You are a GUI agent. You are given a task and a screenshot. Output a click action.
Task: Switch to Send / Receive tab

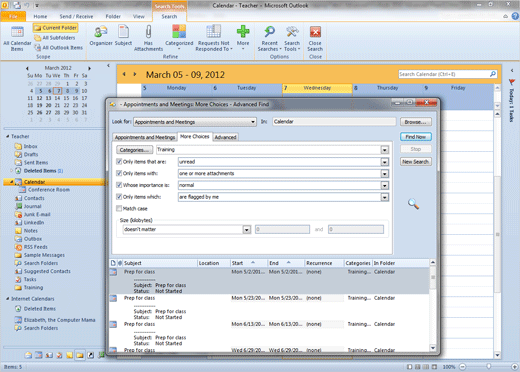click(76, 16)
